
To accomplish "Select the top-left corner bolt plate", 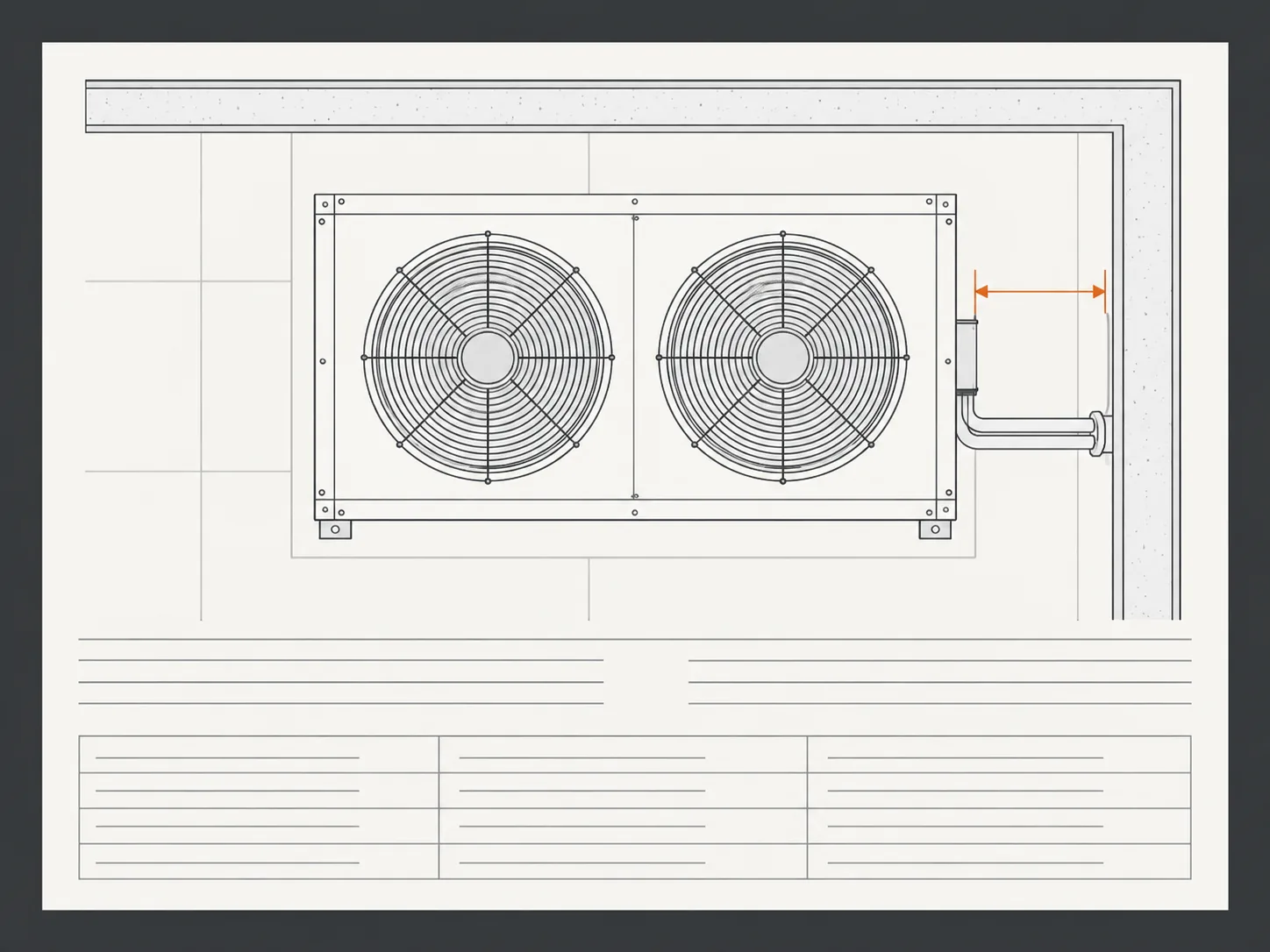I will (x=325, y=204).
